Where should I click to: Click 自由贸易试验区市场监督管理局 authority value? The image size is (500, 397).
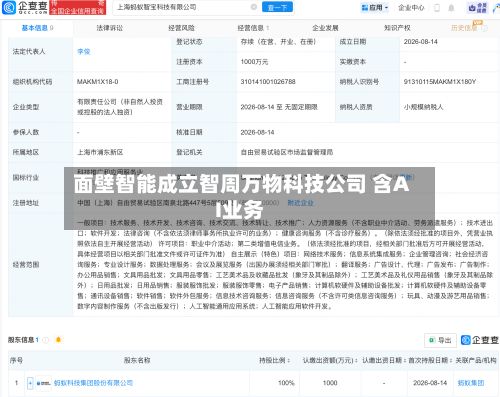coord(287,152)
